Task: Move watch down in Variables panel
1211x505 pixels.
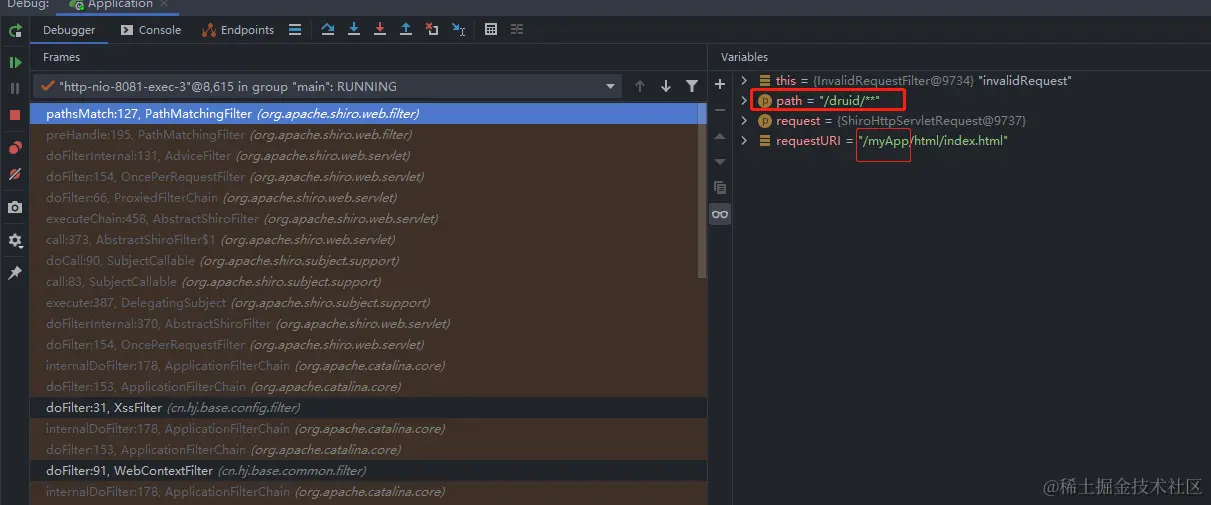Action: pos(720,162)
